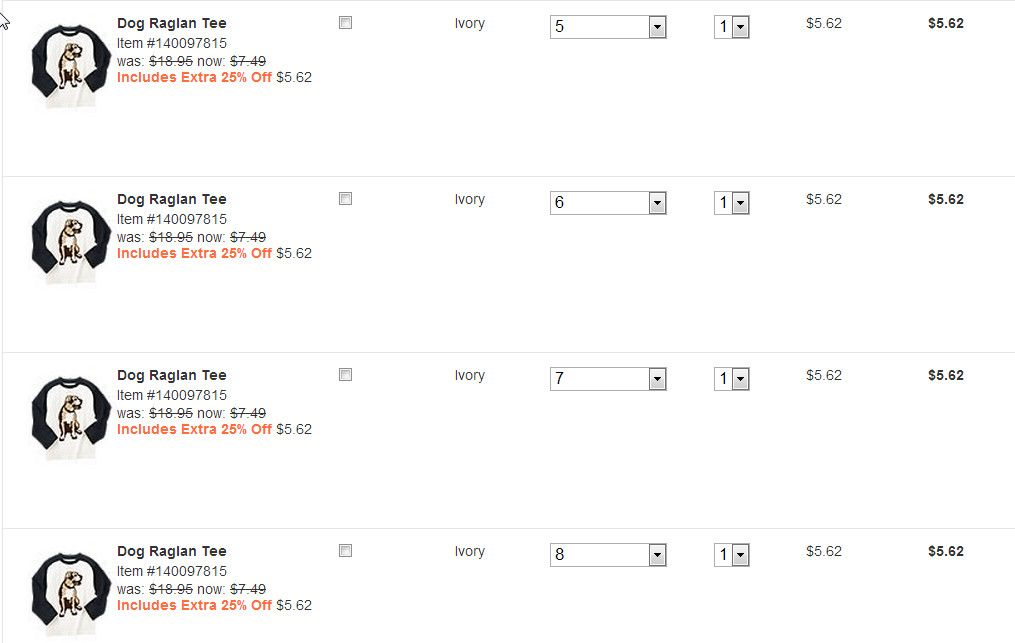
Task: Open the size dropdown showing 7
Action: tap(608, 379)
